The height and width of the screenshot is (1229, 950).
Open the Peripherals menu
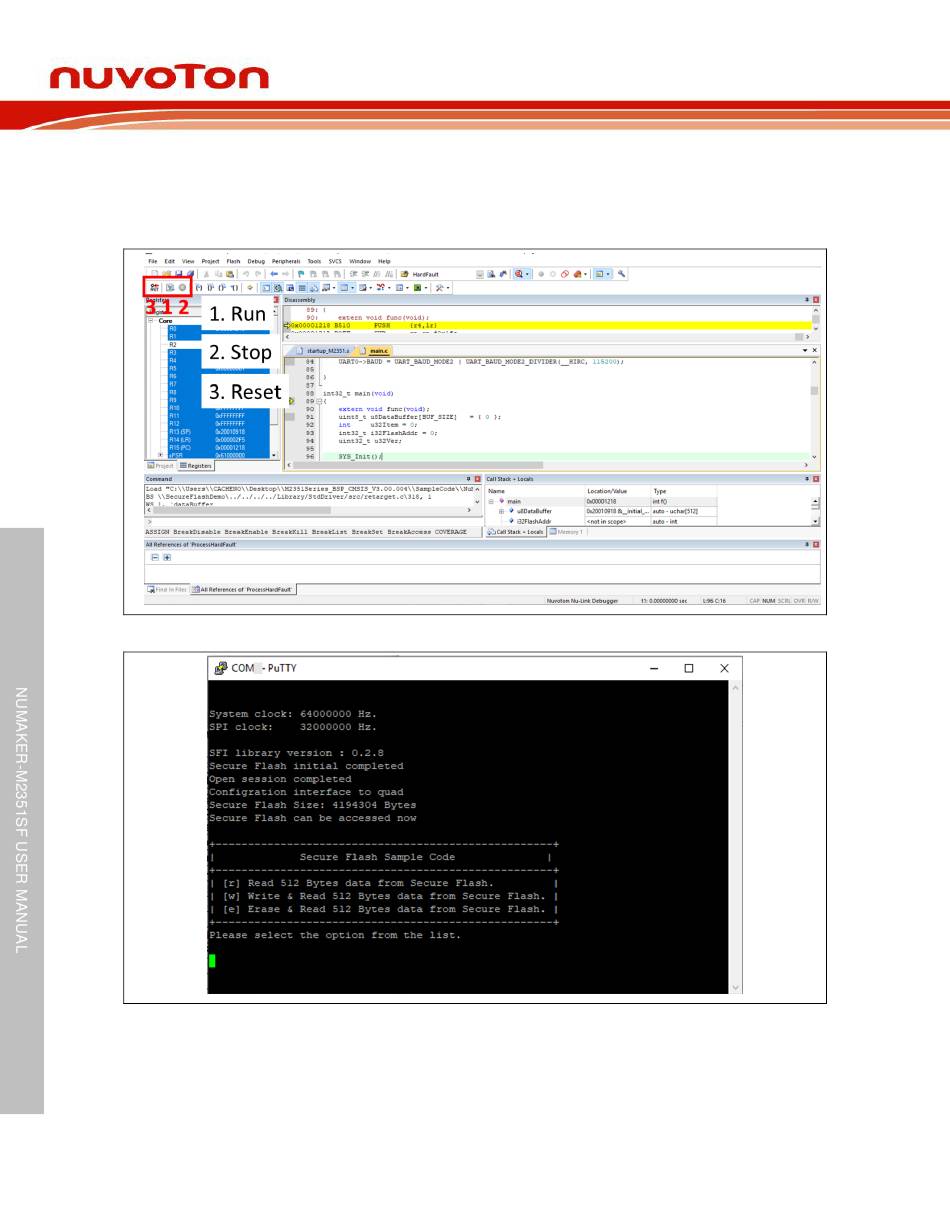pos(287,261)
